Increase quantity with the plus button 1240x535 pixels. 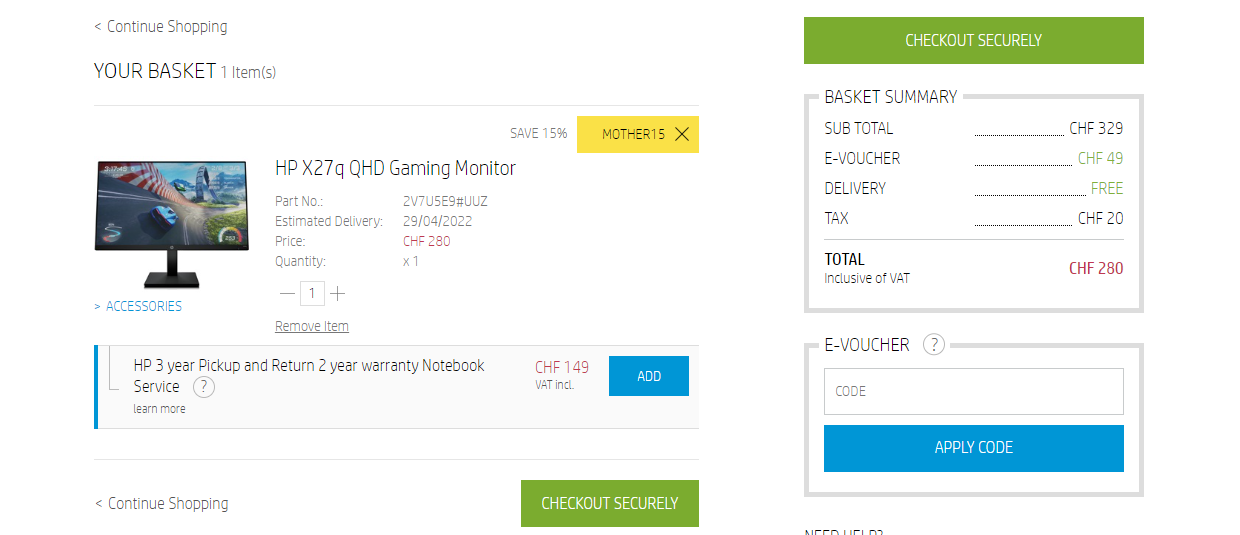(338, 293)
